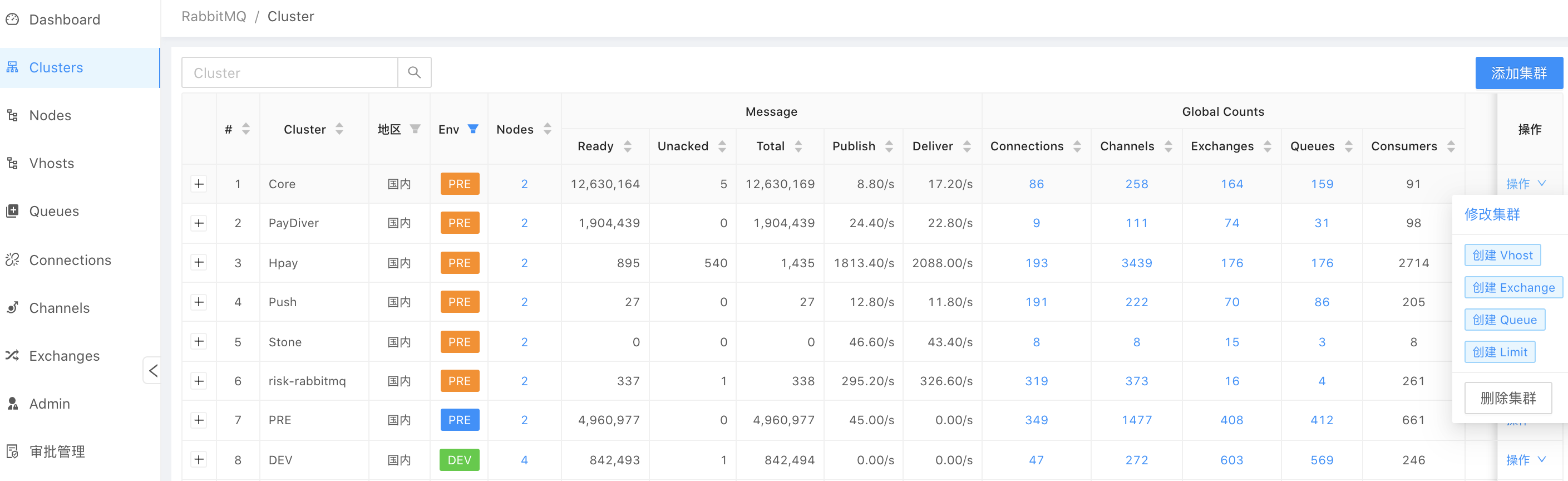Sort by Total messages column
The height and width of the screenshot is (481, 1568).
coord(798,146)
